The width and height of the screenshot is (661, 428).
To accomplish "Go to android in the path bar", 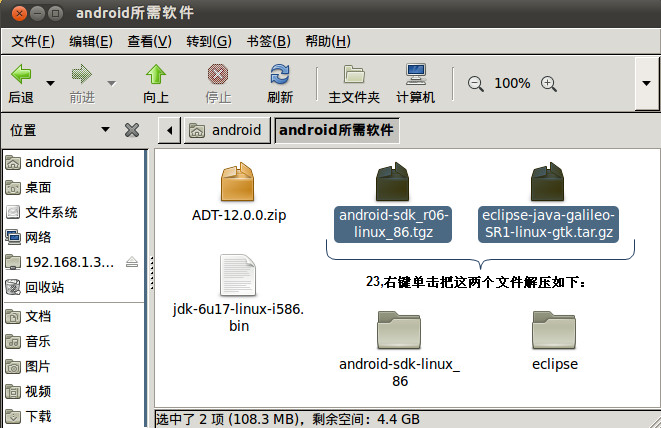I will coord(227,130).
